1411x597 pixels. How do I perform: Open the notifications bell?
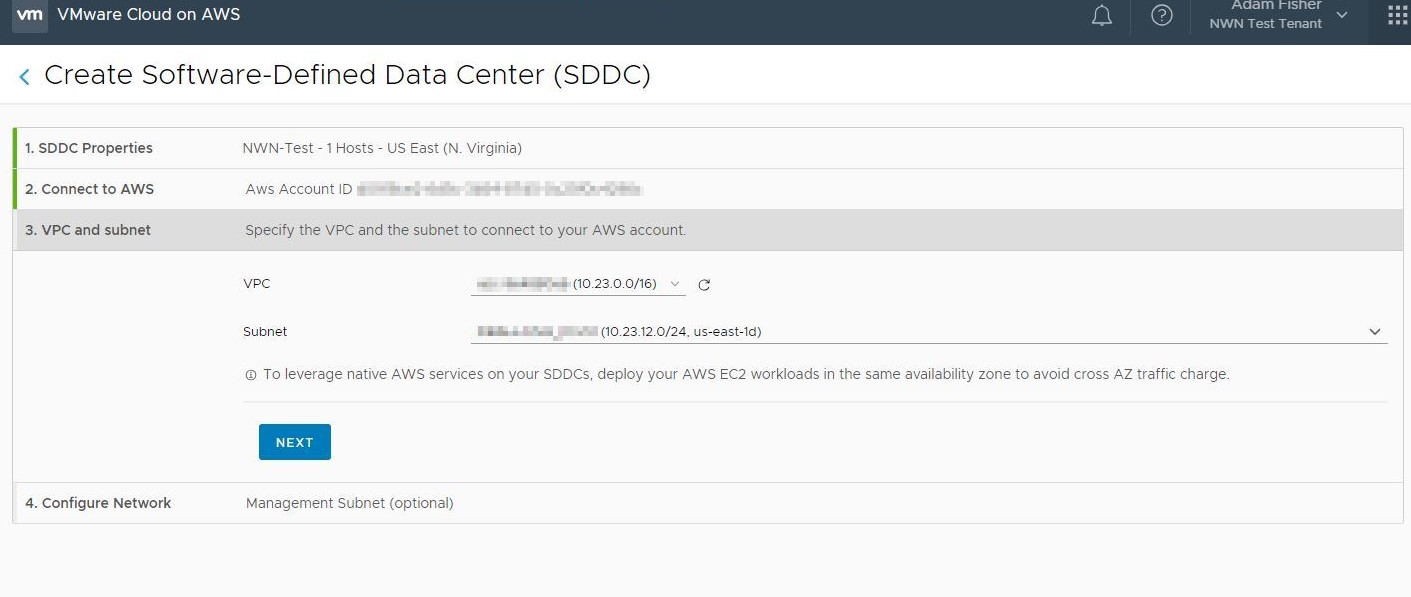(x=1102, y=16)
